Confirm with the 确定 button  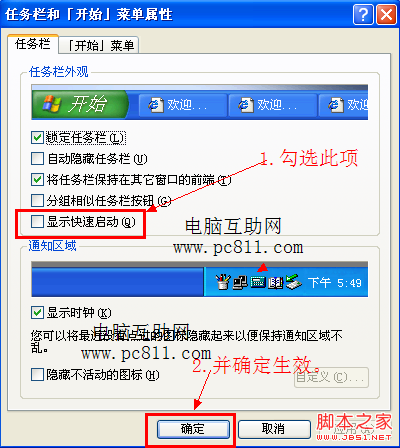193,429
